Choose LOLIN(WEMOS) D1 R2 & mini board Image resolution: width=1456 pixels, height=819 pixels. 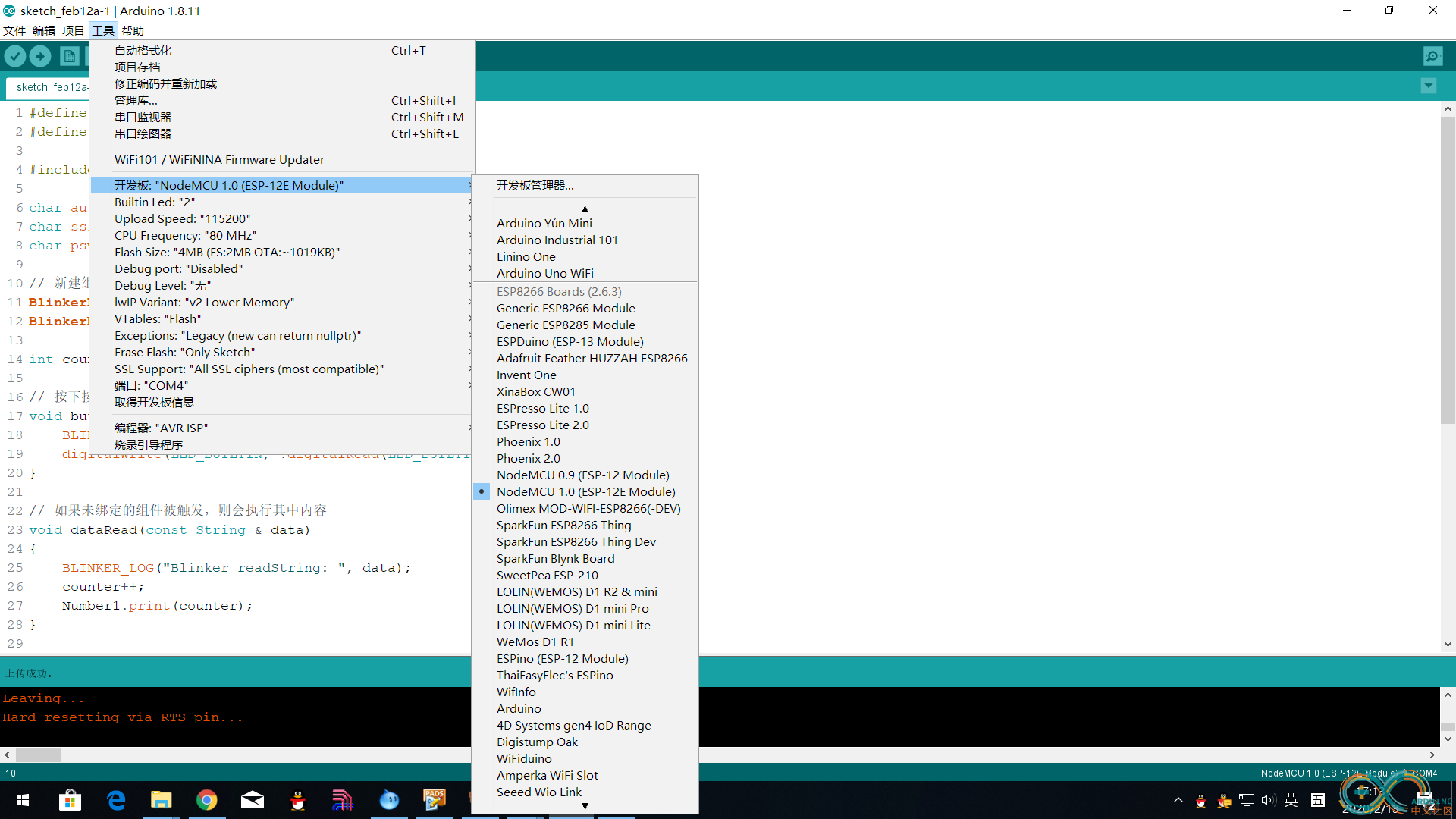tap(585, 591)
